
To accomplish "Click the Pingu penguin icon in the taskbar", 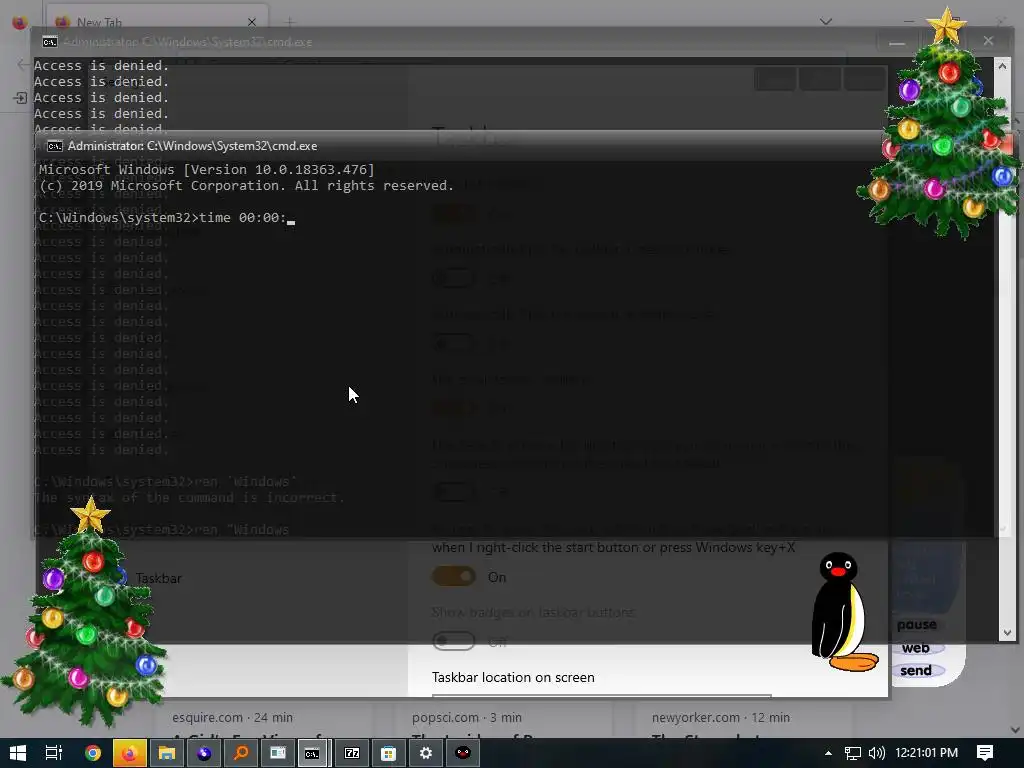I will [463, 753].
